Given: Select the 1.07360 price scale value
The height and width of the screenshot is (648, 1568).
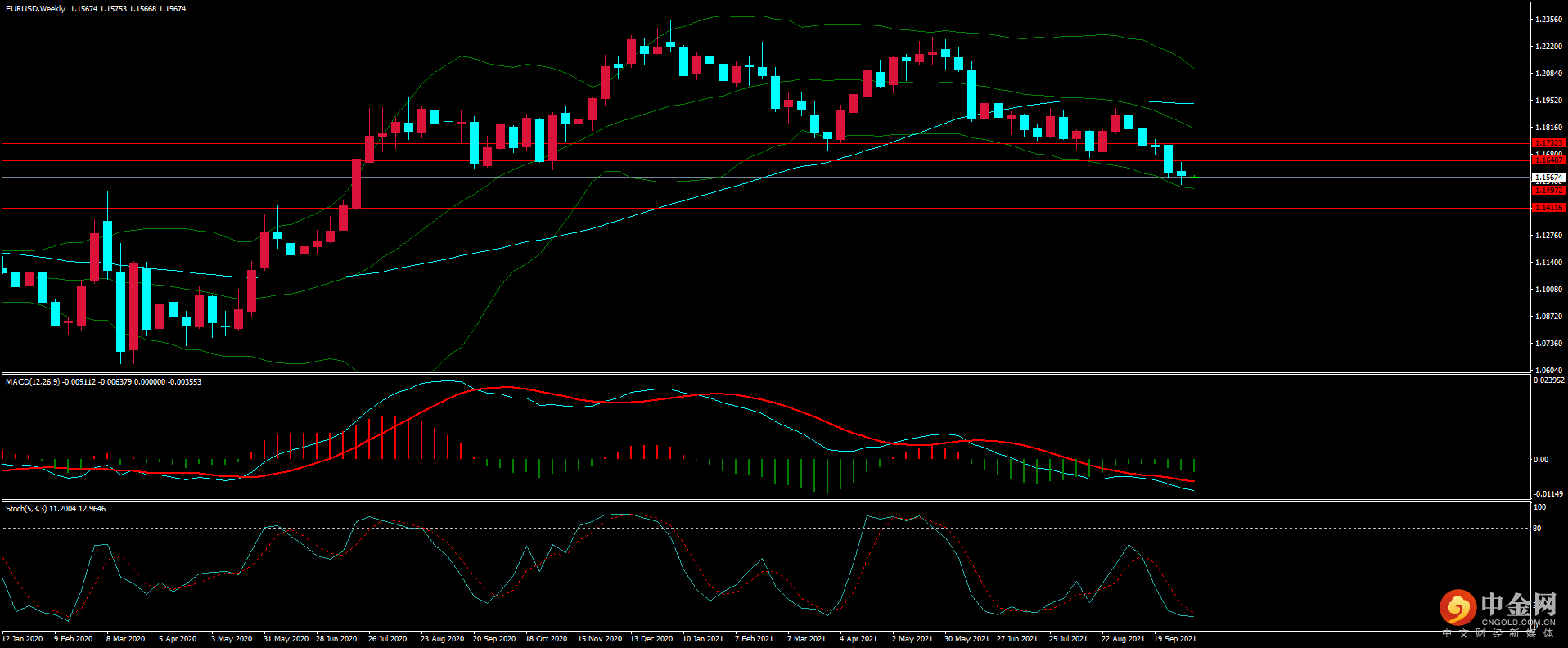Looking at the screenshot, I should tap(1548, 344).
